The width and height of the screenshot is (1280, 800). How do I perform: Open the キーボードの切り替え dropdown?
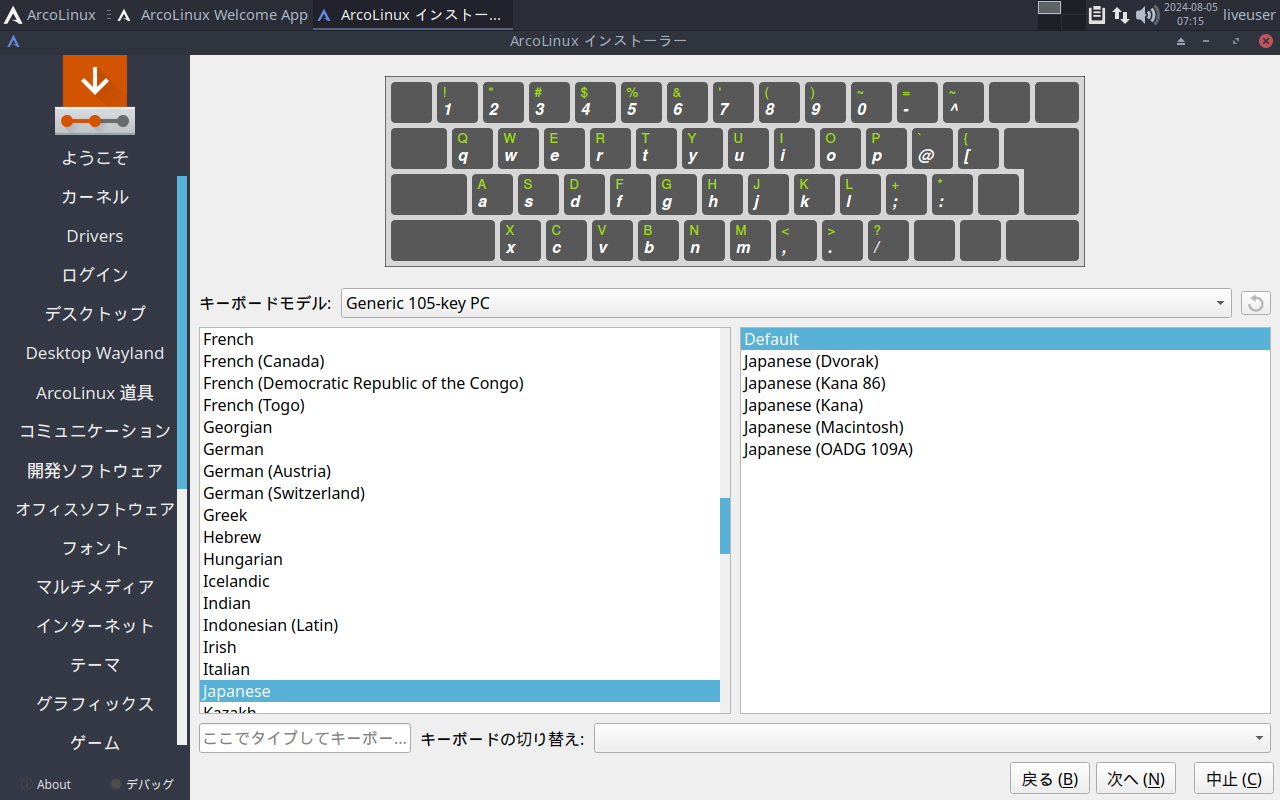[x=932, y=739]
